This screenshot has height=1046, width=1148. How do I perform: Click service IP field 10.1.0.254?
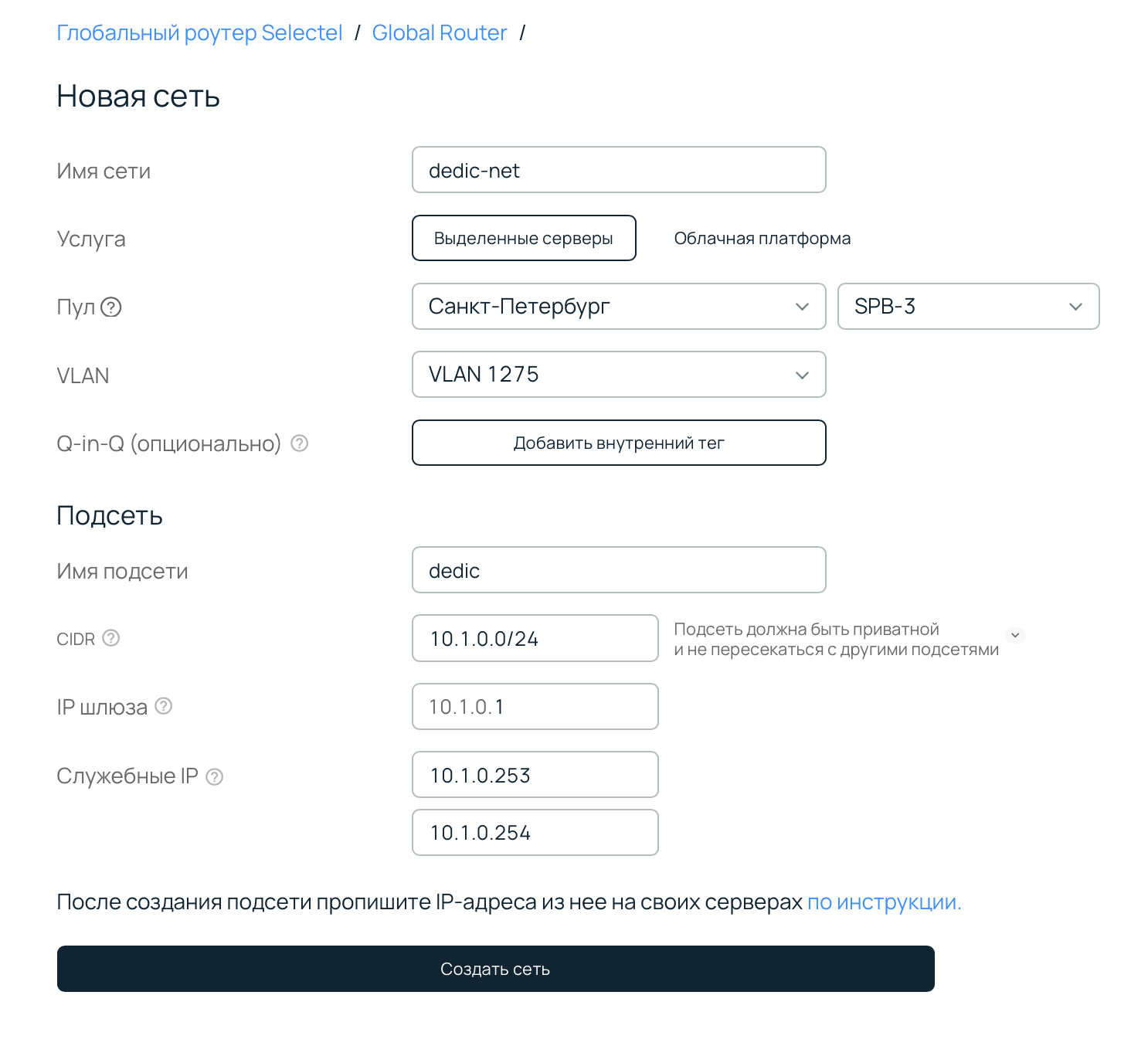[x=535, y=832]
